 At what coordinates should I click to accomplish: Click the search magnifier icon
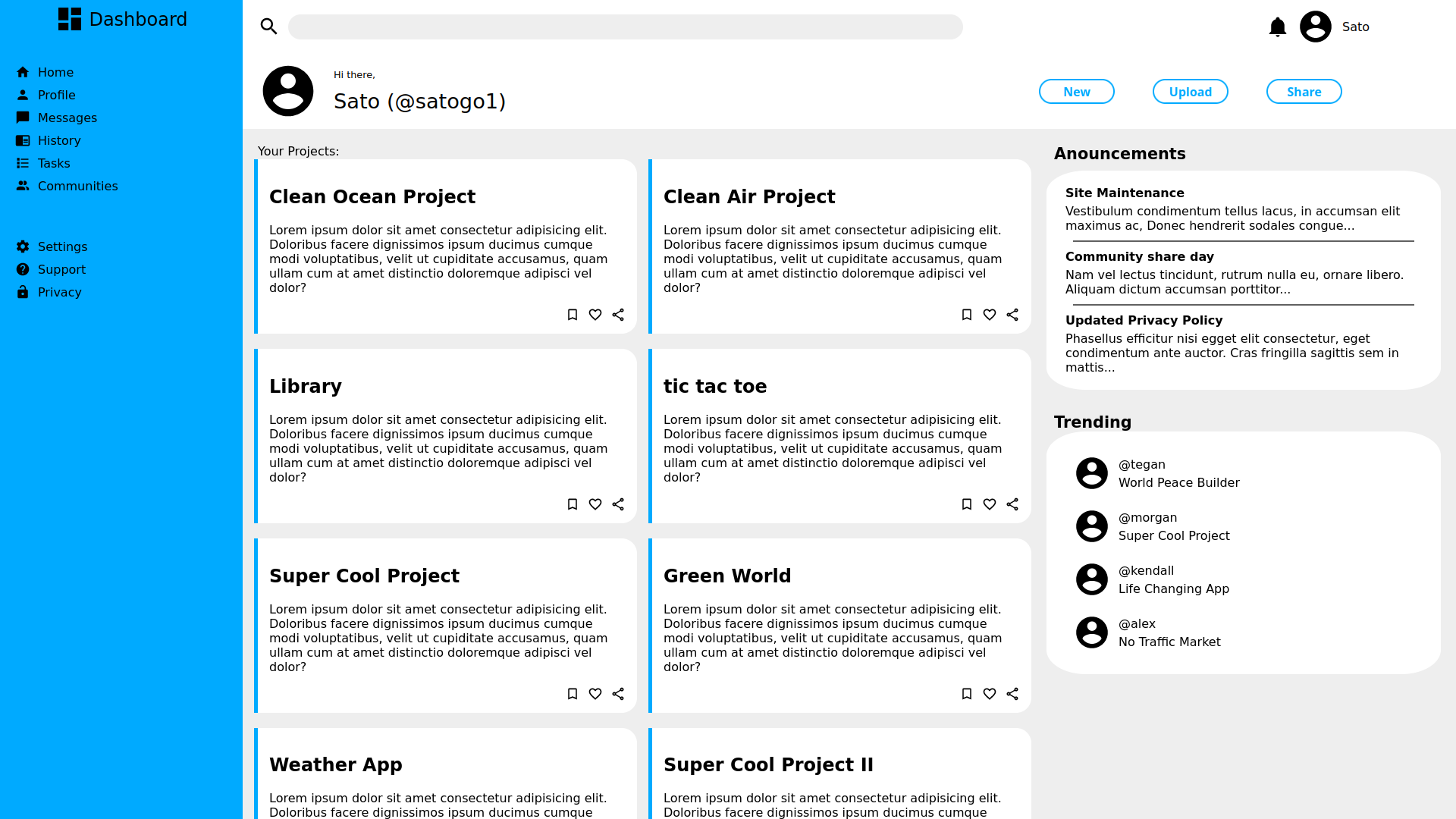tap(268, 27)
